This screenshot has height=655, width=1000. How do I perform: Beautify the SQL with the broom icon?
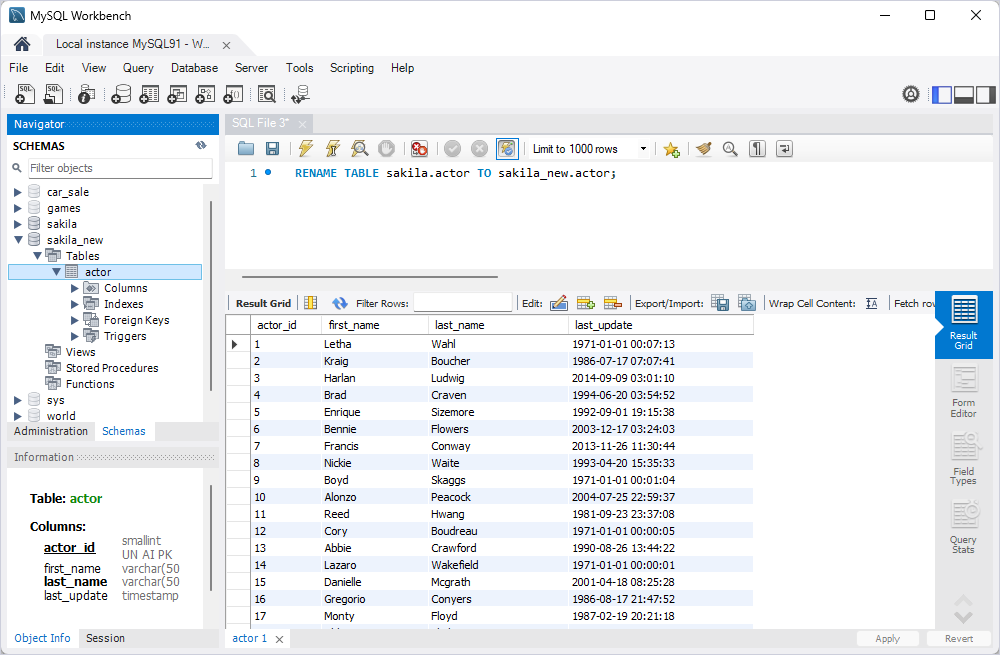click(x=703, y=149)
